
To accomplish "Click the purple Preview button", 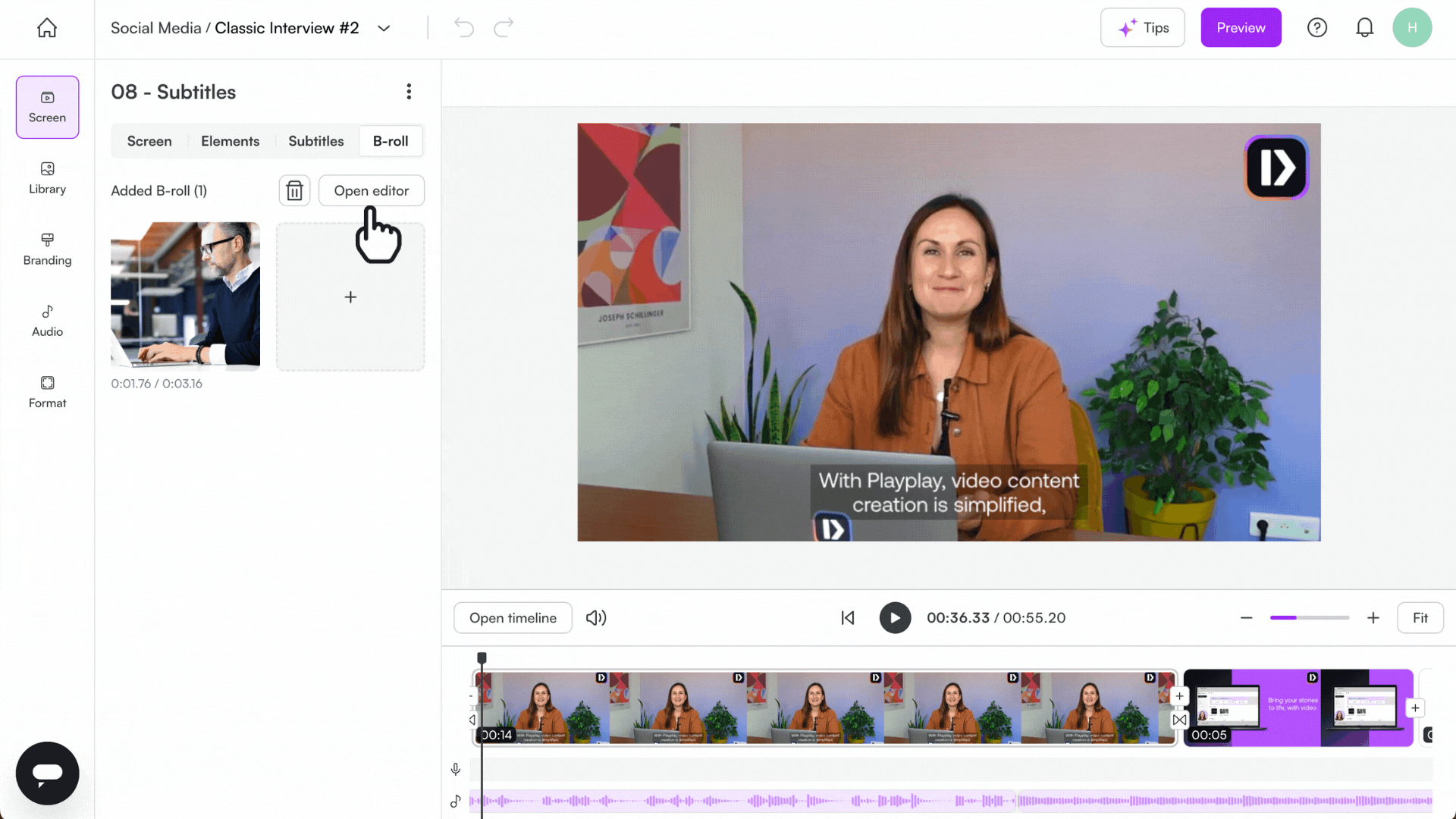I will (1241, 28).
